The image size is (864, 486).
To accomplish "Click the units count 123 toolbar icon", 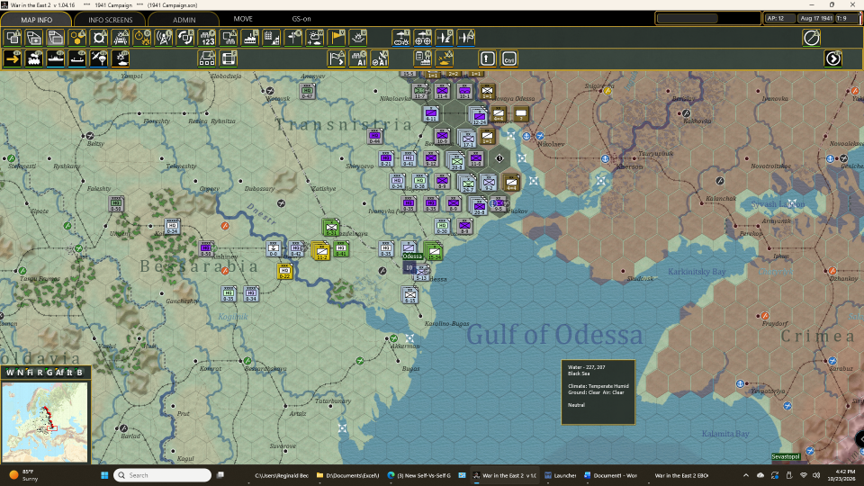I will [x=207, y=37].
